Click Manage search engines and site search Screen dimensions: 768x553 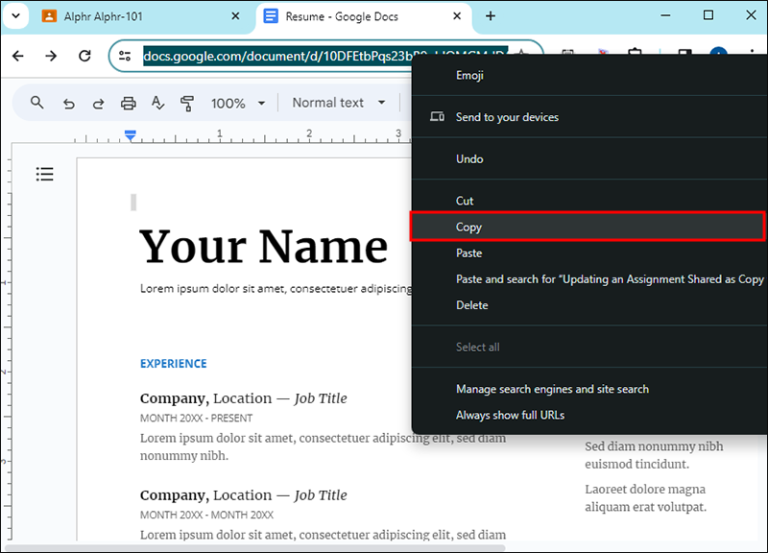pos(552,389)
